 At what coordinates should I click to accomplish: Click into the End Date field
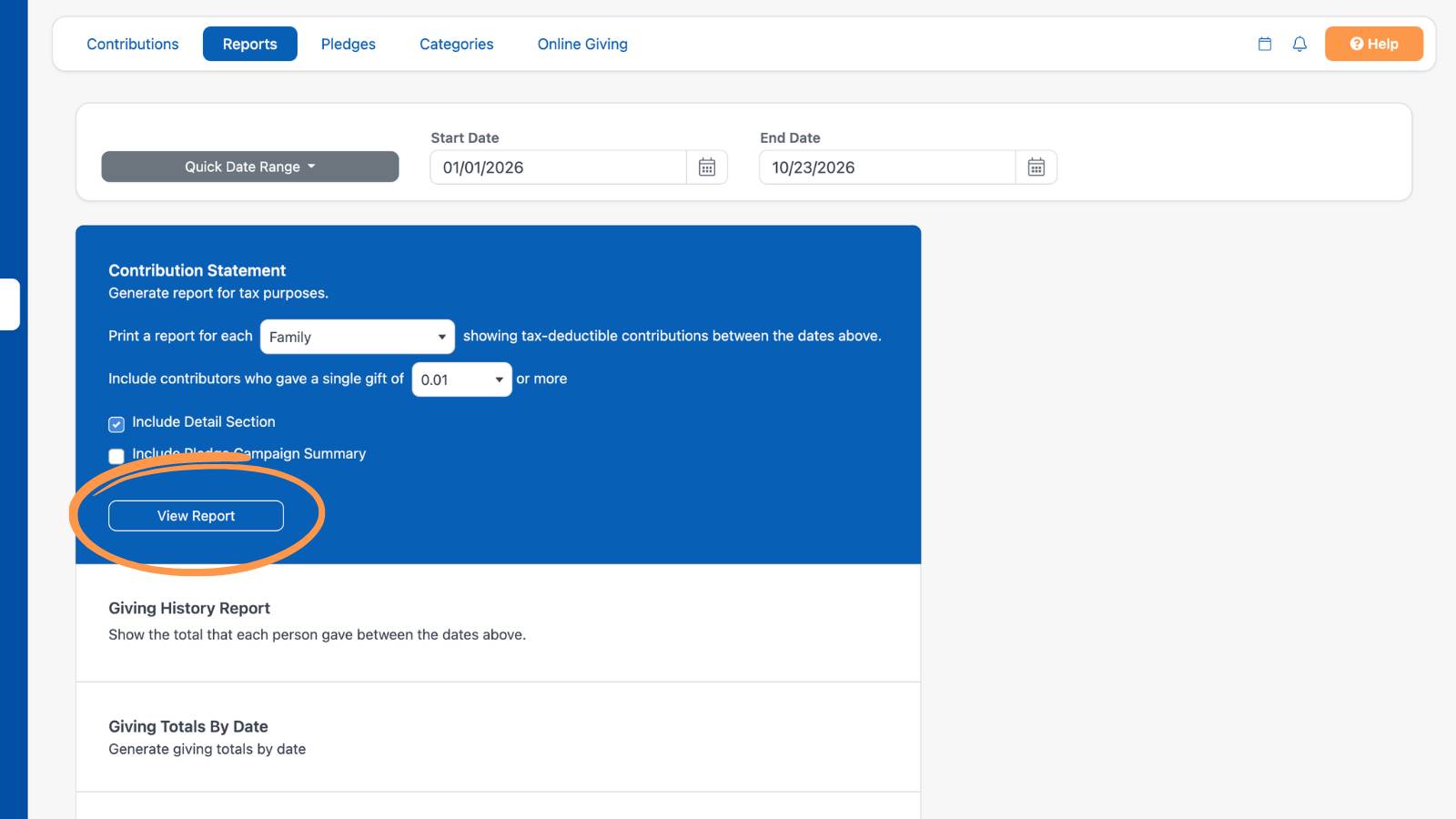tap(887, 167)
